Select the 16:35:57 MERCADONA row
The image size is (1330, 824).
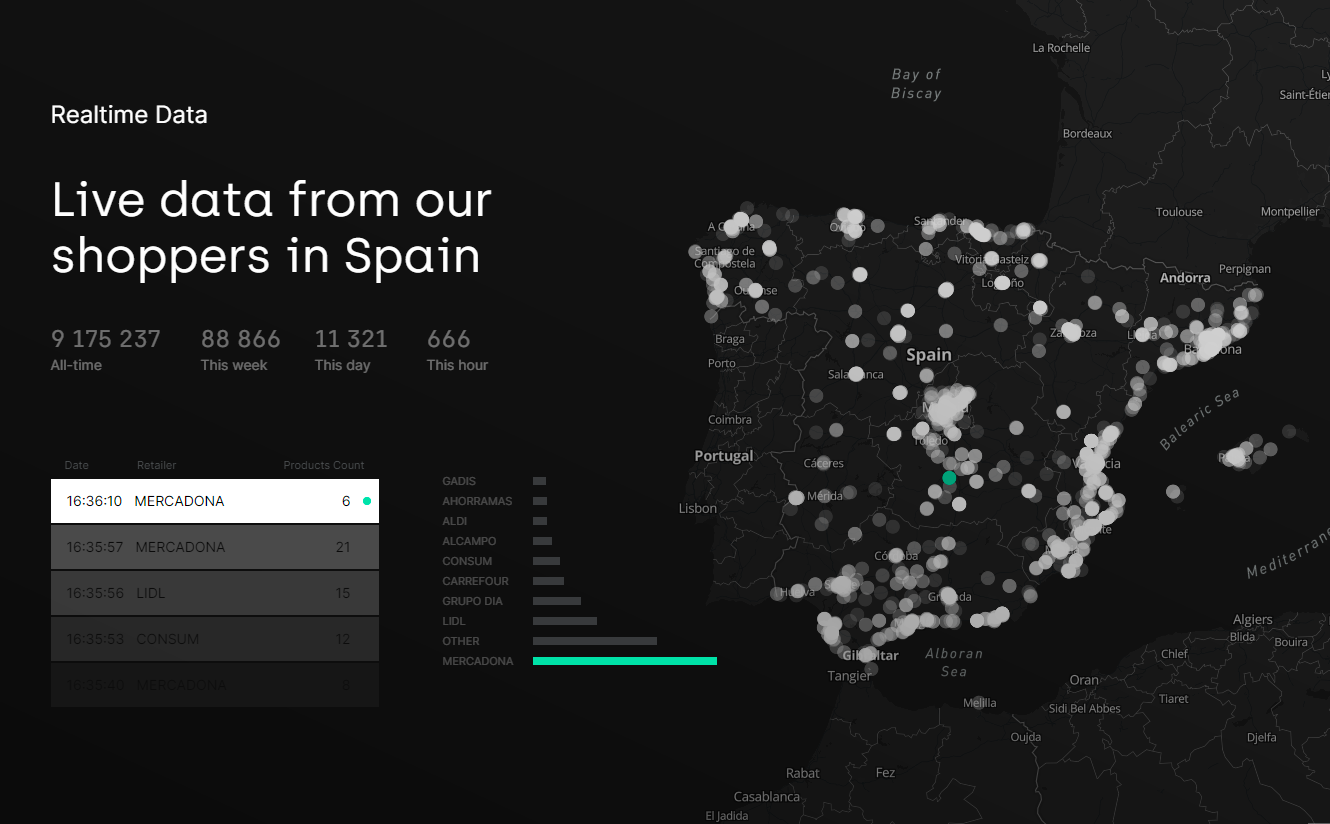pyautogui.click(x=214, y=547)
